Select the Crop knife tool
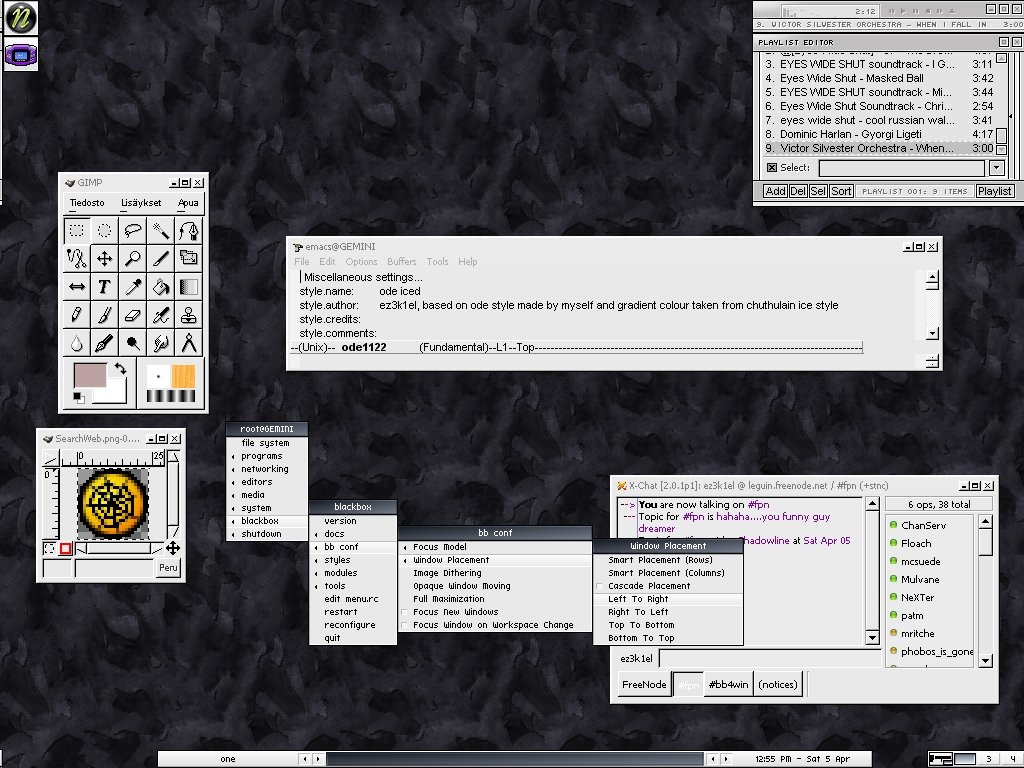The width and height of the screenshot is (1024, 768). click(x=161, y=259)
